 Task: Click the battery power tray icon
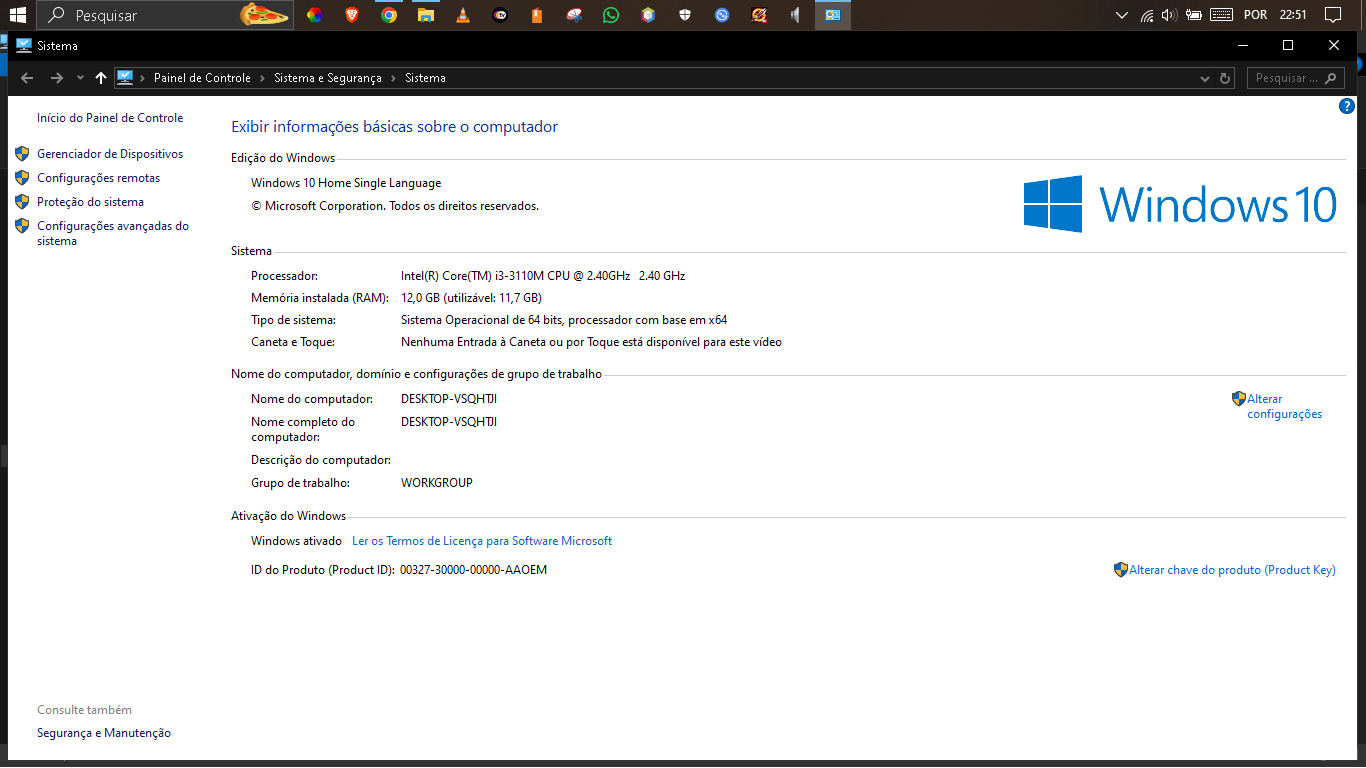pos(1193,15)
